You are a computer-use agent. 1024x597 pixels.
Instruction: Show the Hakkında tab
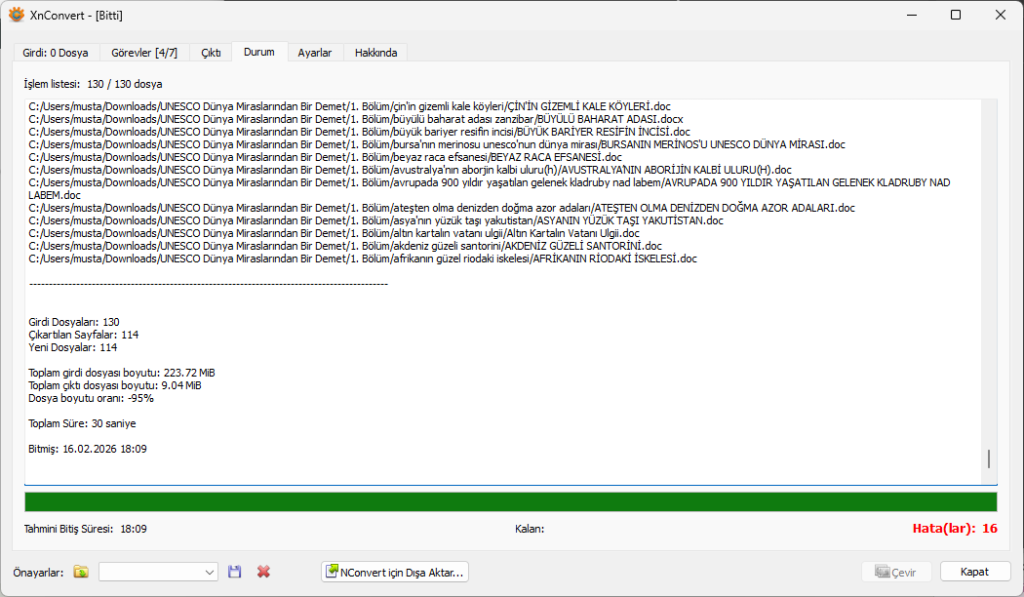376,53
